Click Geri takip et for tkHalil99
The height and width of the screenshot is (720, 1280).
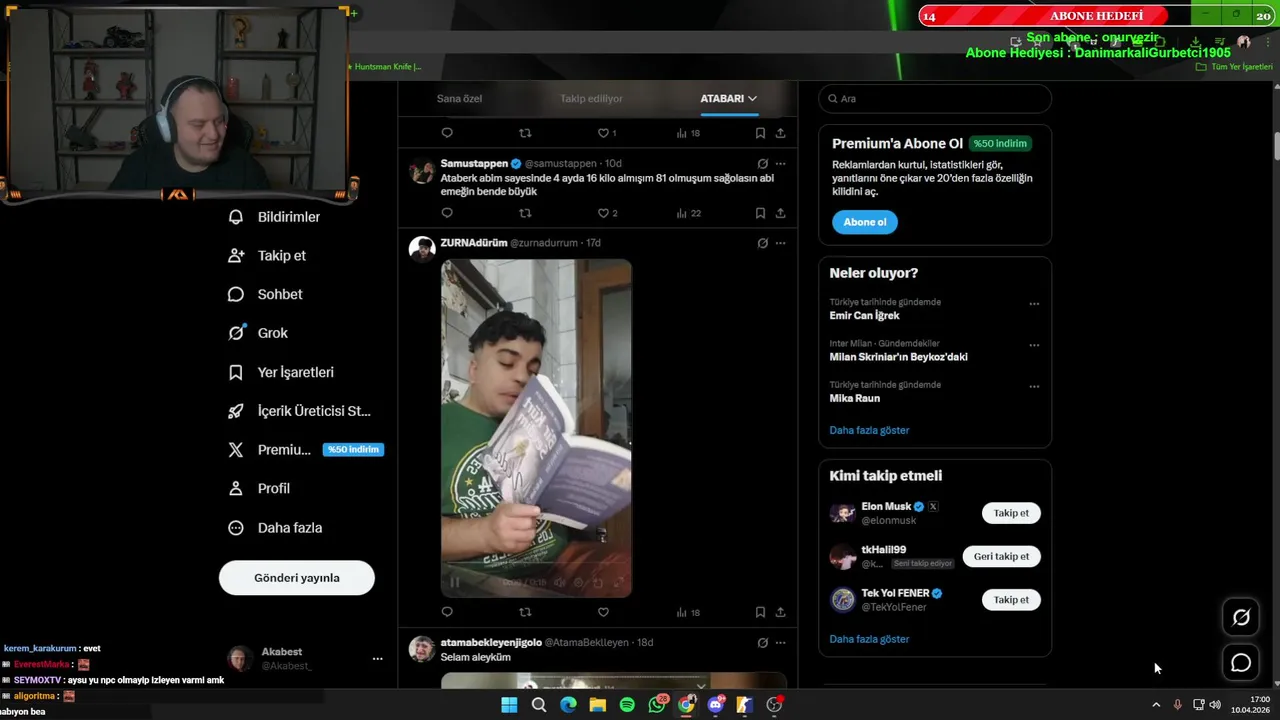tap(1001, 556)
